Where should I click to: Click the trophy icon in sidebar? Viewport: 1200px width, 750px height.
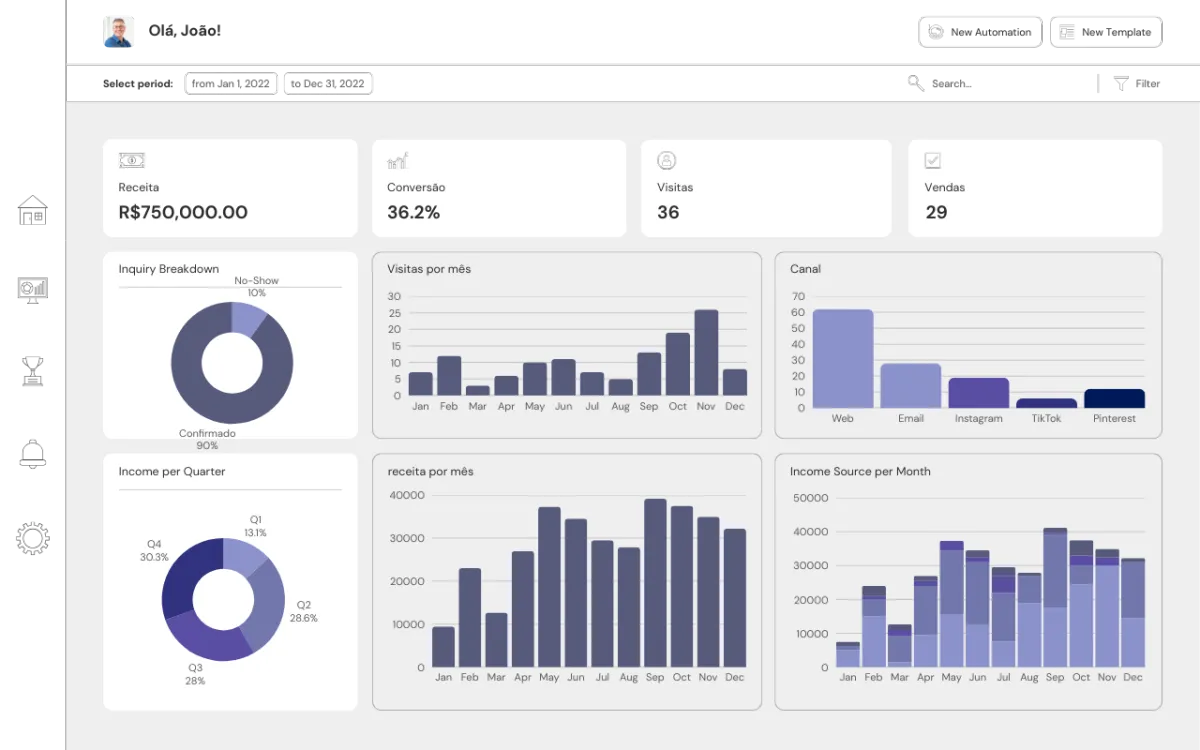(33, 371)
